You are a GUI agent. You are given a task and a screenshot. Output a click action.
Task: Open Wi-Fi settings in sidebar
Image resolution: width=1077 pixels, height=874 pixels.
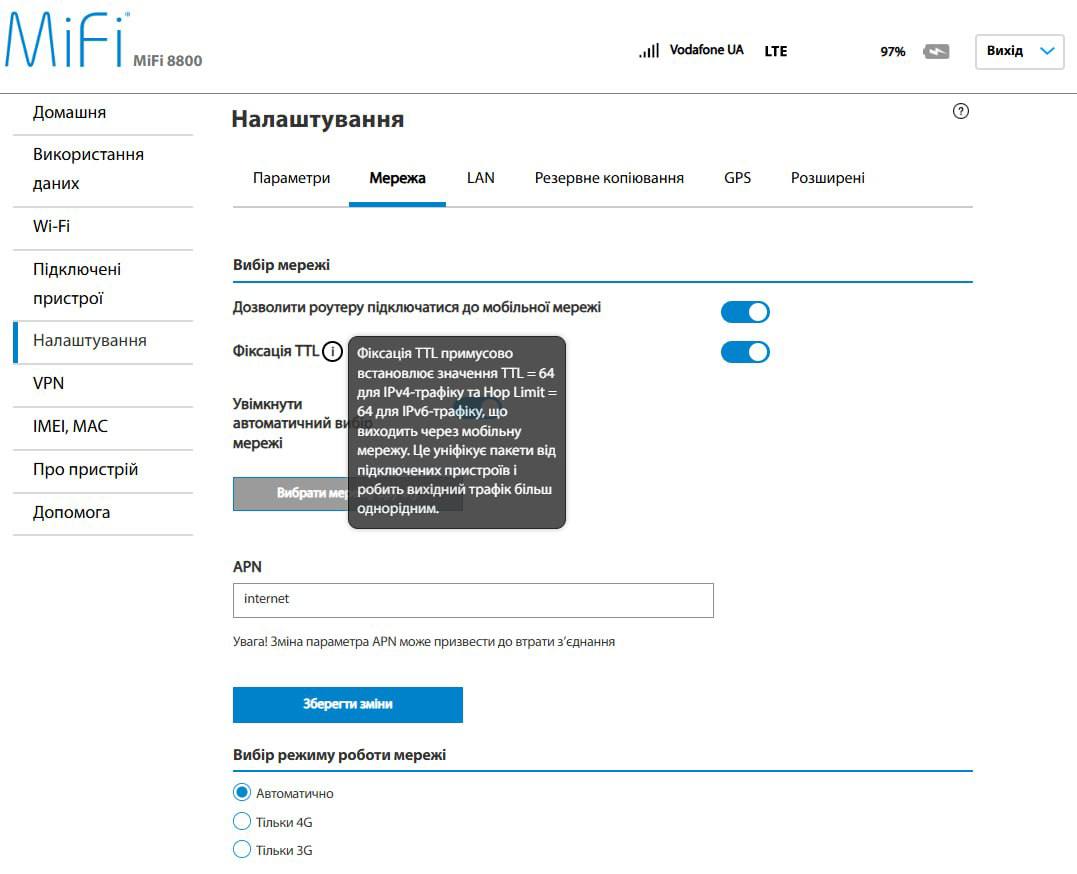pos(103,227)
